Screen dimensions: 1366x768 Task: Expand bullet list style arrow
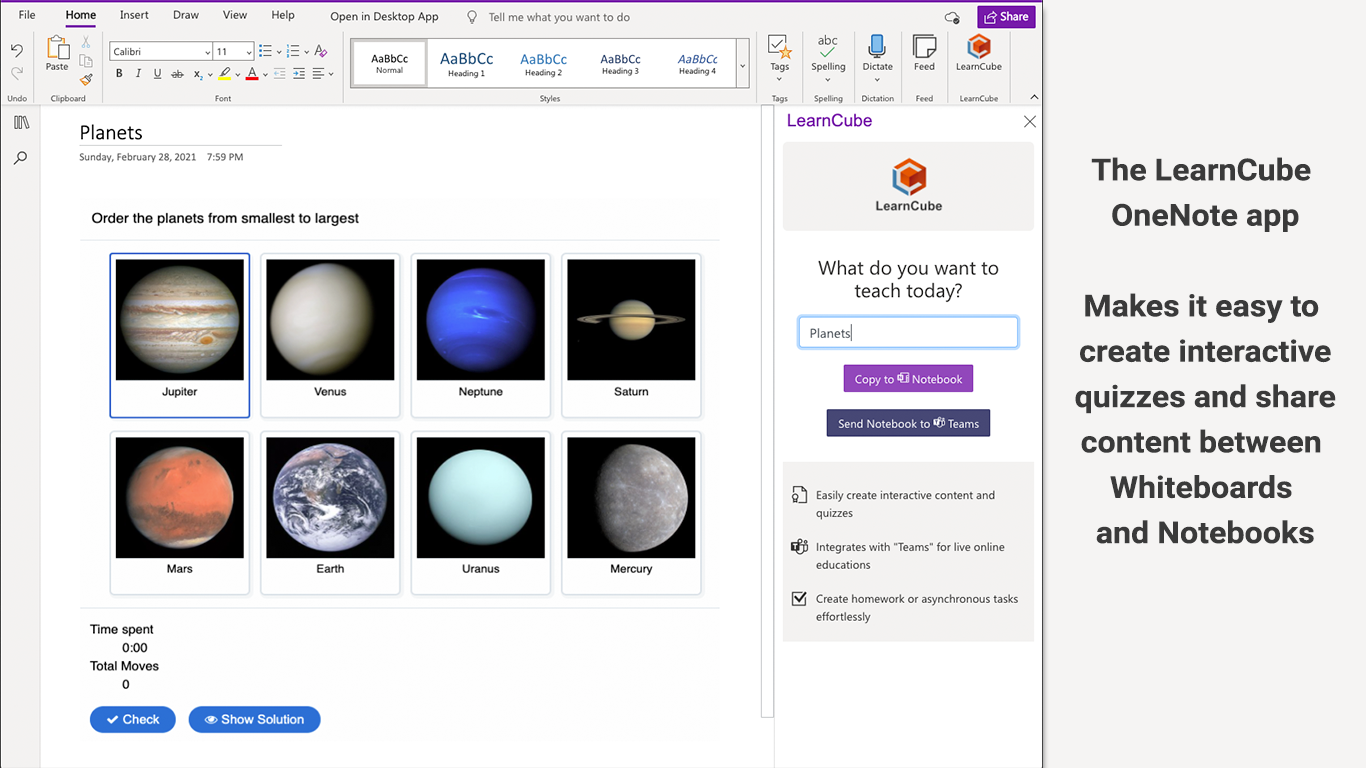tap(278, 52)
